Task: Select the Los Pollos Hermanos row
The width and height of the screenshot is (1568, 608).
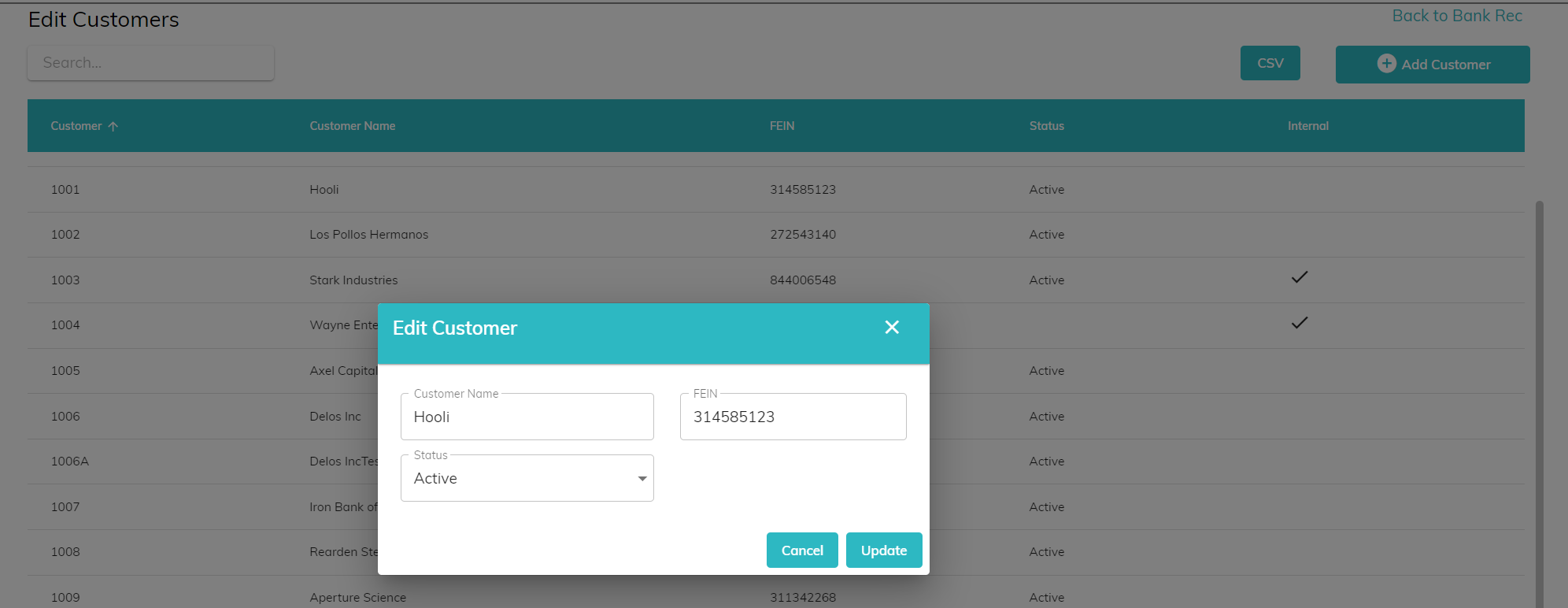Action: 368,235
